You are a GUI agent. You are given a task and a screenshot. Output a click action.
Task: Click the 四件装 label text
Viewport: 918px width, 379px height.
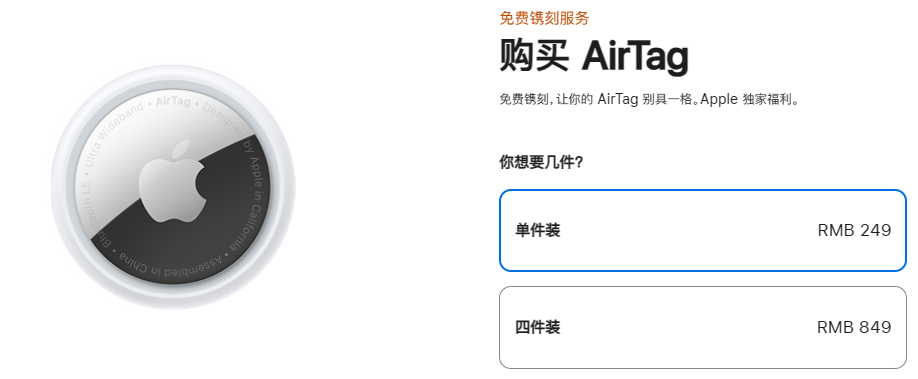(537, 327)
